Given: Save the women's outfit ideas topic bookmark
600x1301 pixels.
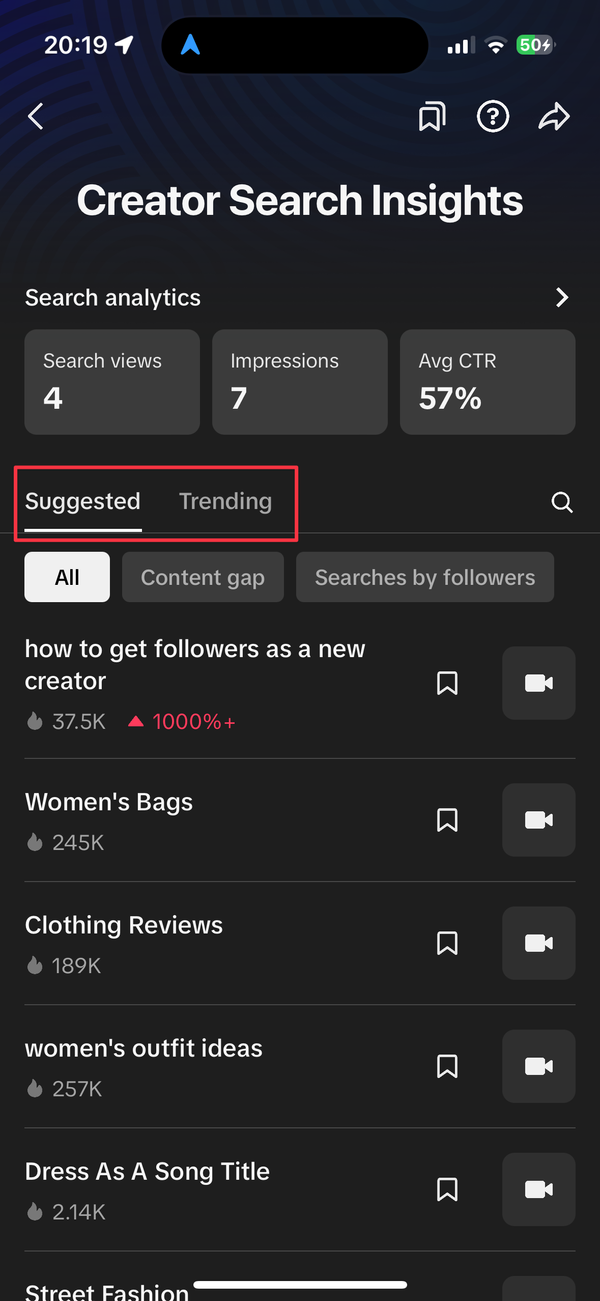Looking at the screenshot, I should 447,1066.
